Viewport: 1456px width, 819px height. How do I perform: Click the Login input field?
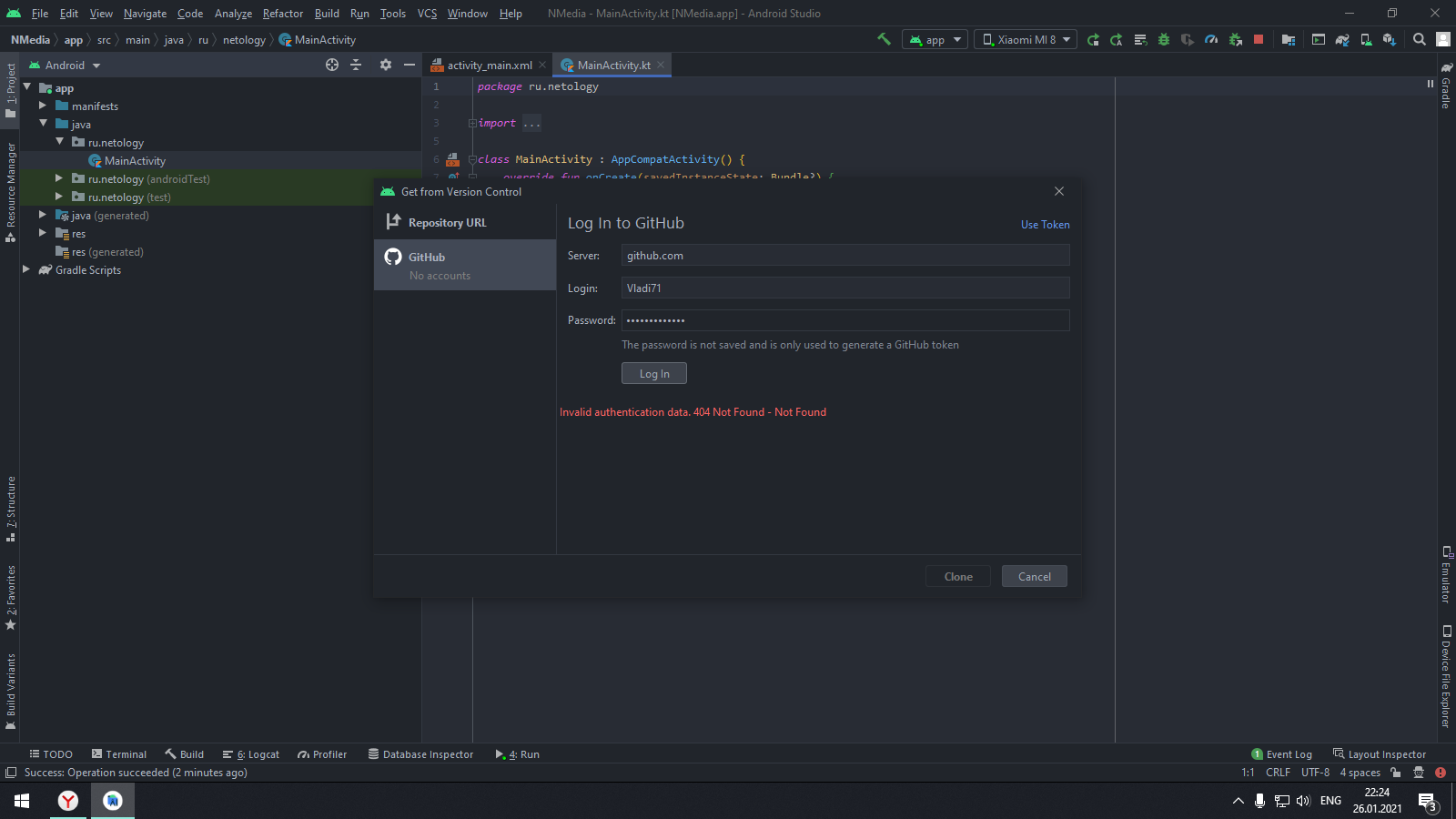(845, 288)
